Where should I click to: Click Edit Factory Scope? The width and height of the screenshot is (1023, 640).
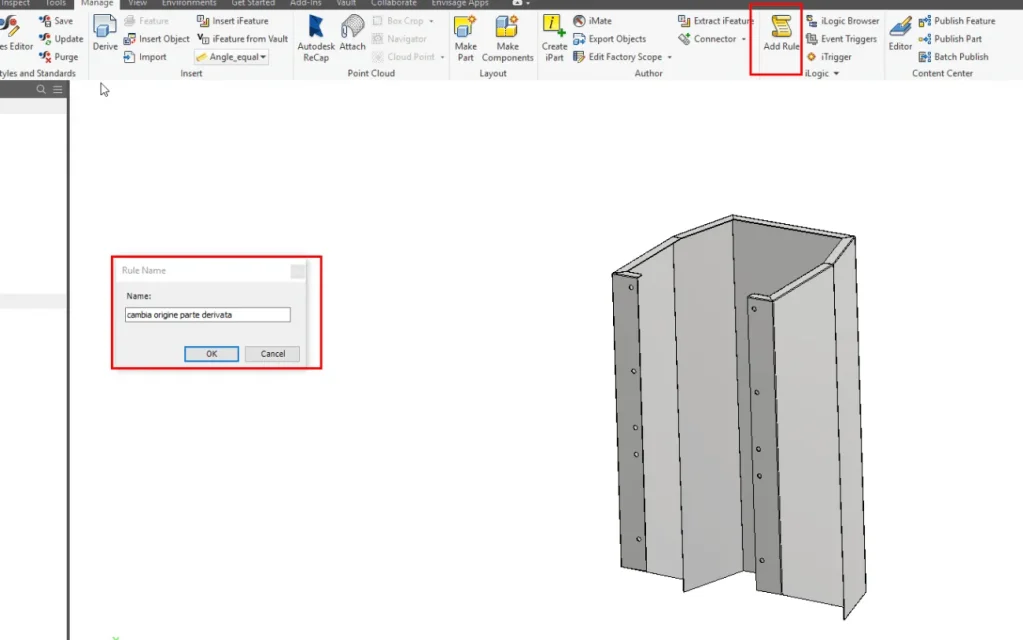click(618, 57)
